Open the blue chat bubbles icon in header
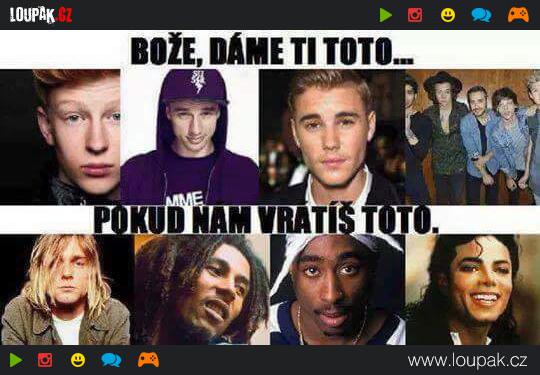Image resolution: width=540 pixels, height=375 pixels. click(x=481, y=15)
